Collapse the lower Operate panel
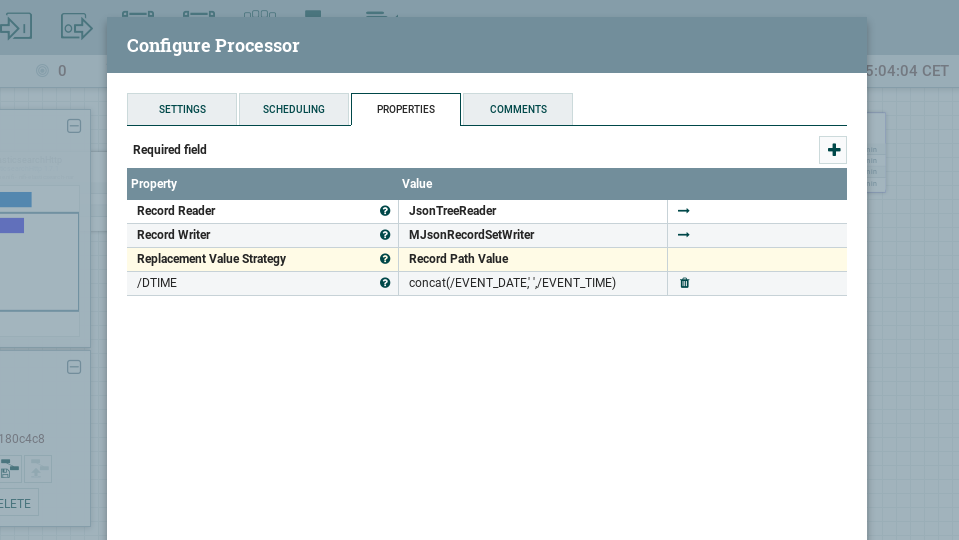 74,367
